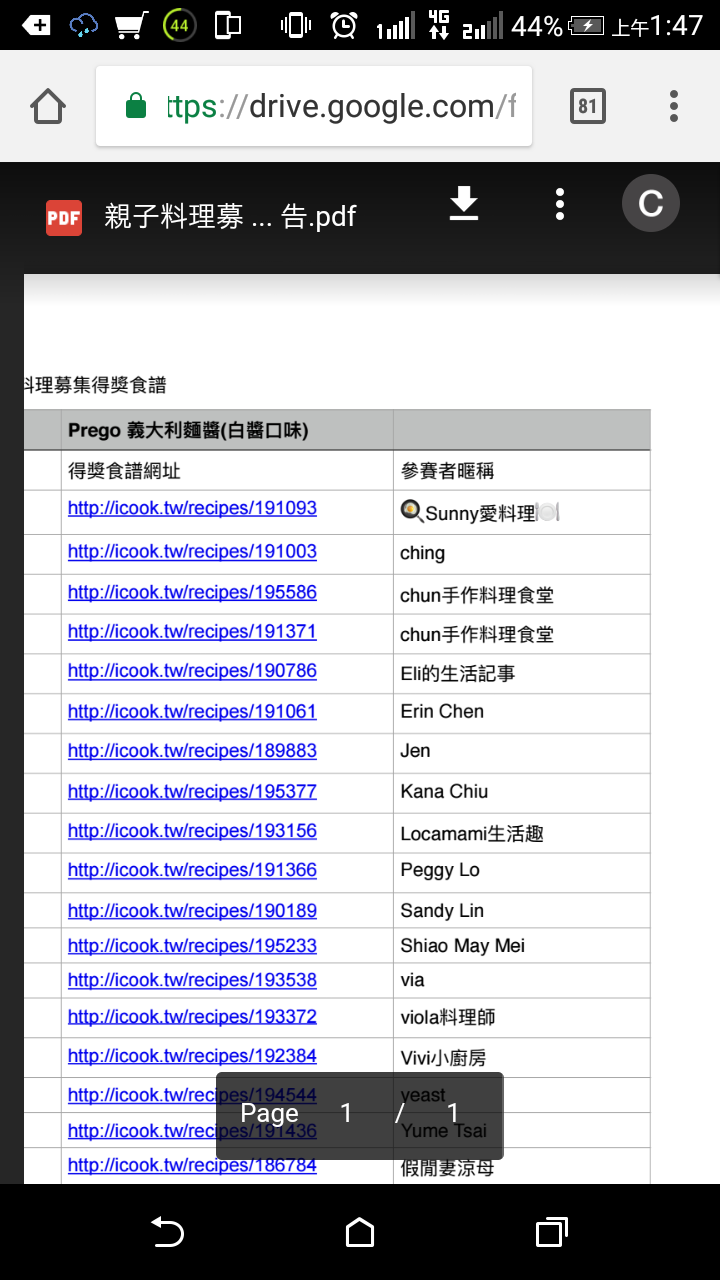Open recipe link 193156

tap(192, 831)
